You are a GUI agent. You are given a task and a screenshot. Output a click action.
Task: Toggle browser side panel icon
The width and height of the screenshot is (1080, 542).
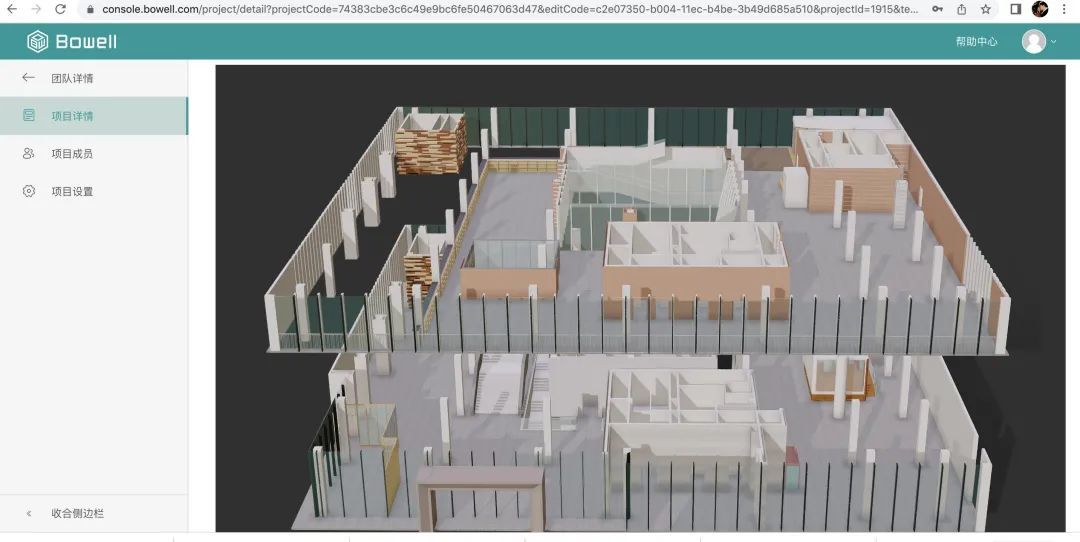click(1015, 9)
